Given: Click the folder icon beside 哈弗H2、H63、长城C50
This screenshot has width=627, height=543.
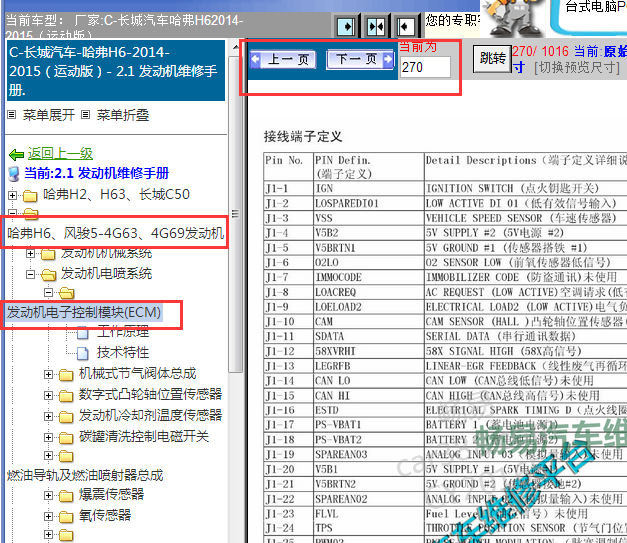Looking at the screenshot, I should click(30, 196).
